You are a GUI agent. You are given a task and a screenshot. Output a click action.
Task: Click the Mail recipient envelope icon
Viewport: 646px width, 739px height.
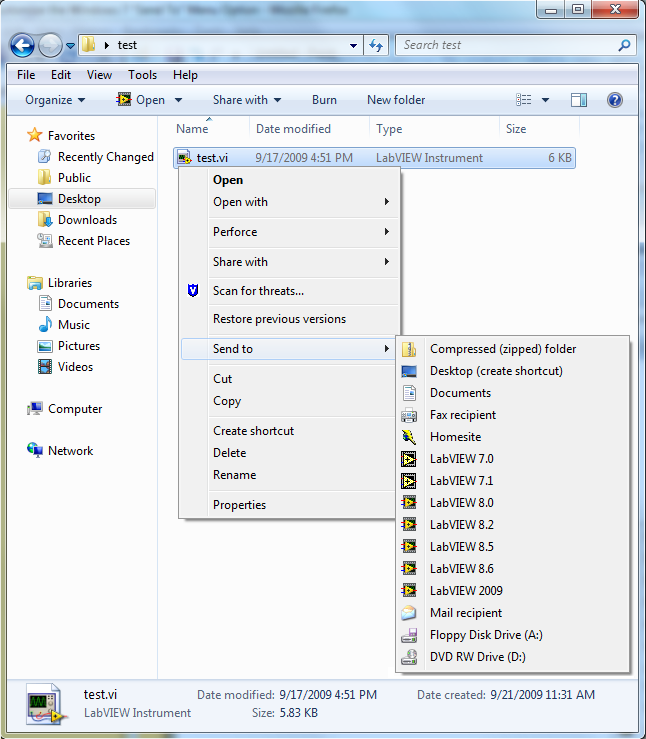pos(409,613)
